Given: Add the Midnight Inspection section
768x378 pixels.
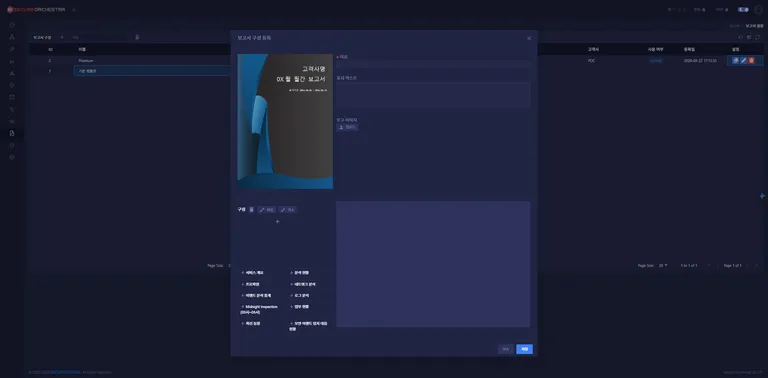Looking at the screenshot, I should tap(259, 309).
